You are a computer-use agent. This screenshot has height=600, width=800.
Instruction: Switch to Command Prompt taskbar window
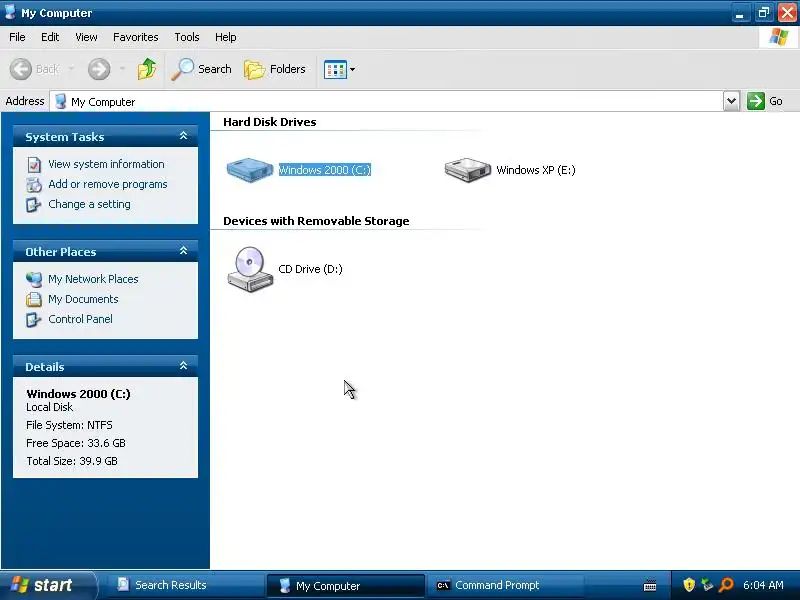tap(505, 585)
